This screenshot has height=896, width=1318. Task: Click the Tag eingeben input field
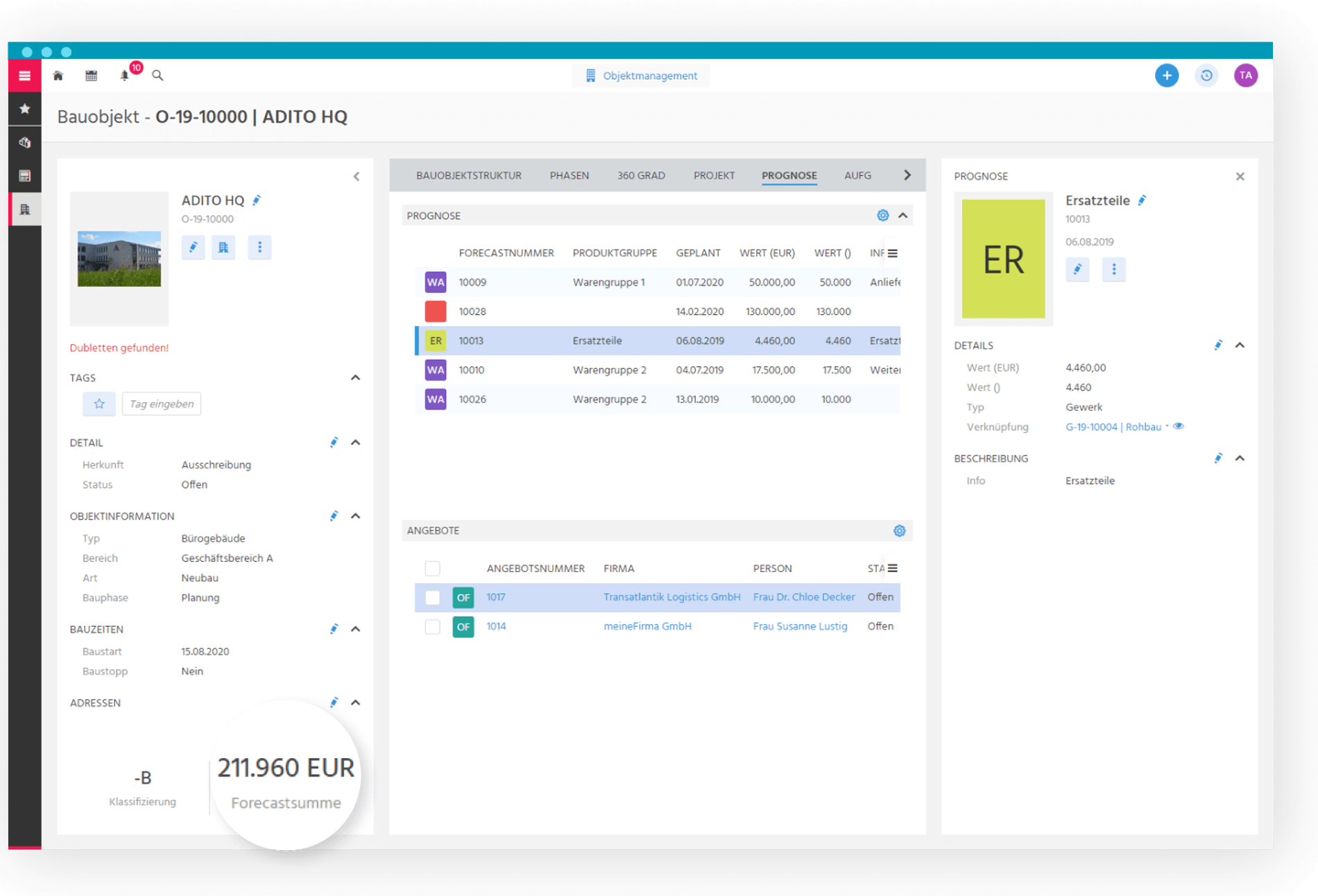pos(162,404)
